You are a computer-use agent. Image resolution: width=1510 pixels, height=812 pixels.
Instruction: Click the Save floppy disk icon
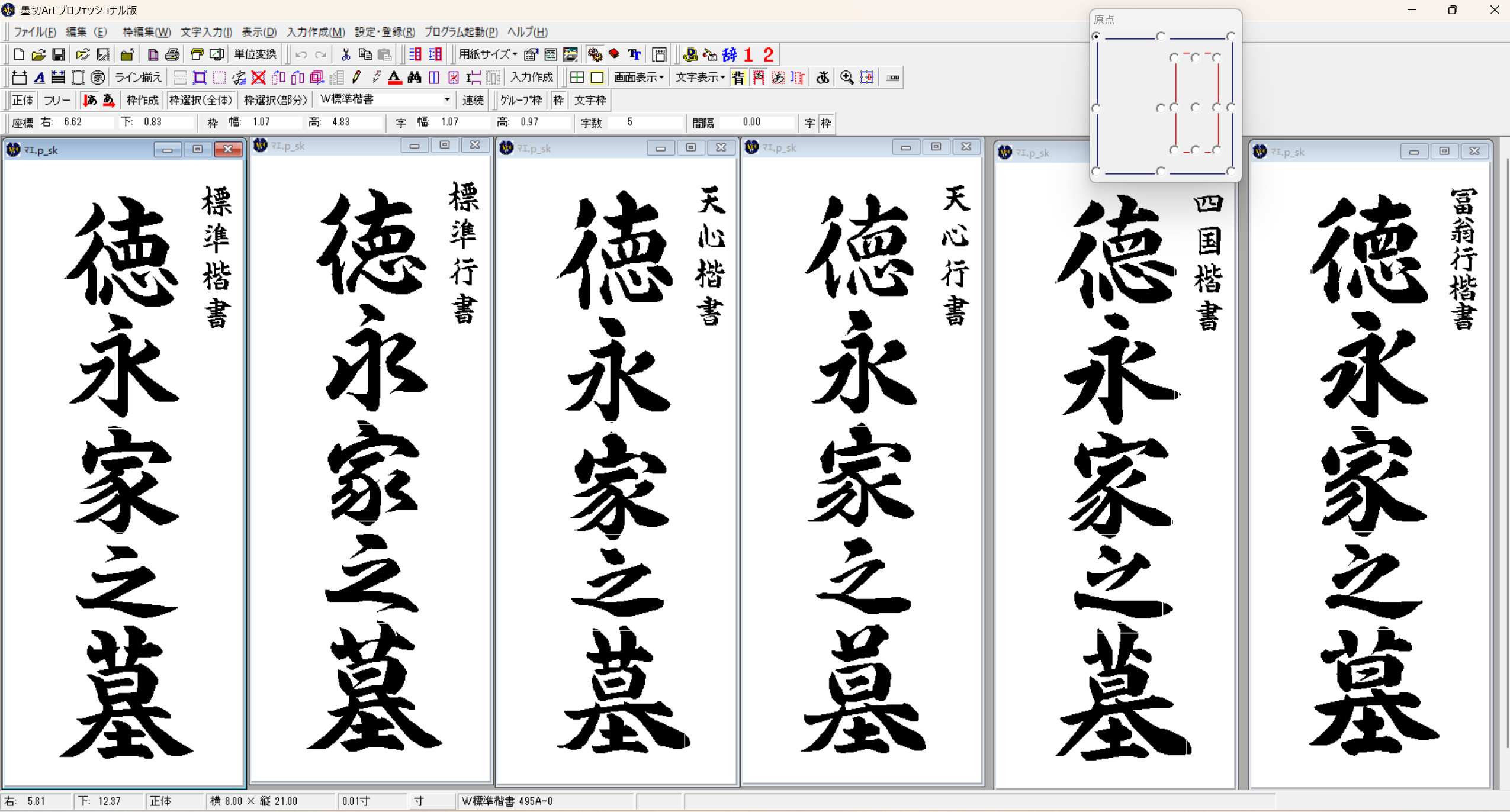click(x=59, y=54)
